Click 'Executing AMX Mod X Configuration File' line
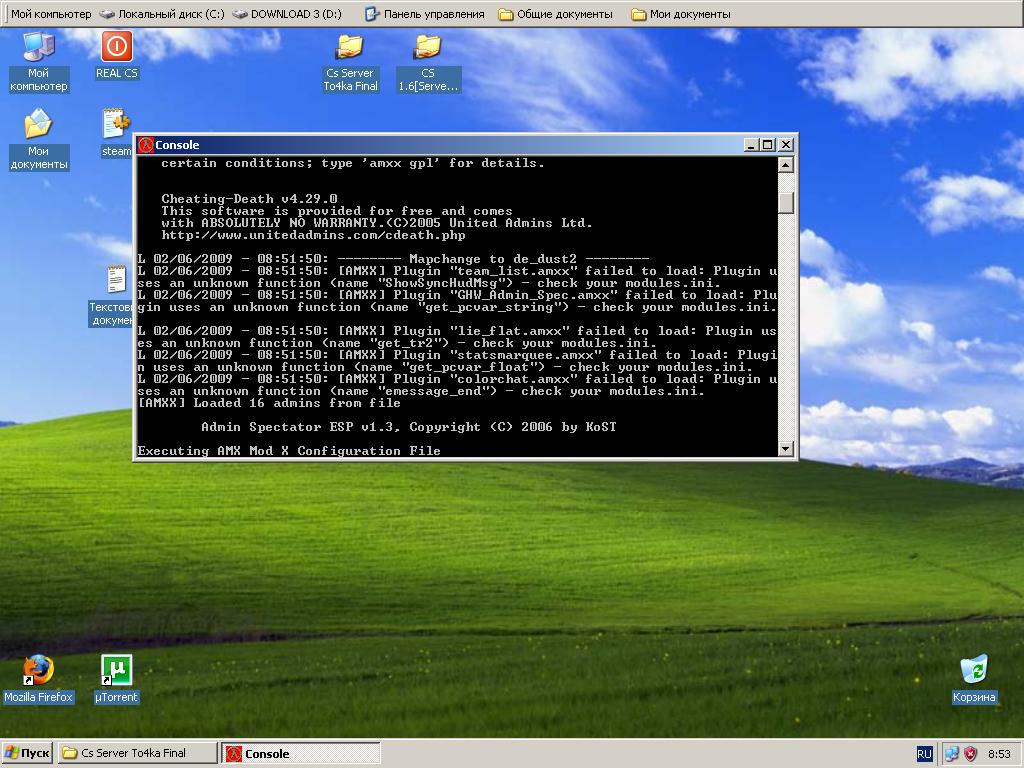Viewport: 1024px width, 768px height. tap(289, 451)
